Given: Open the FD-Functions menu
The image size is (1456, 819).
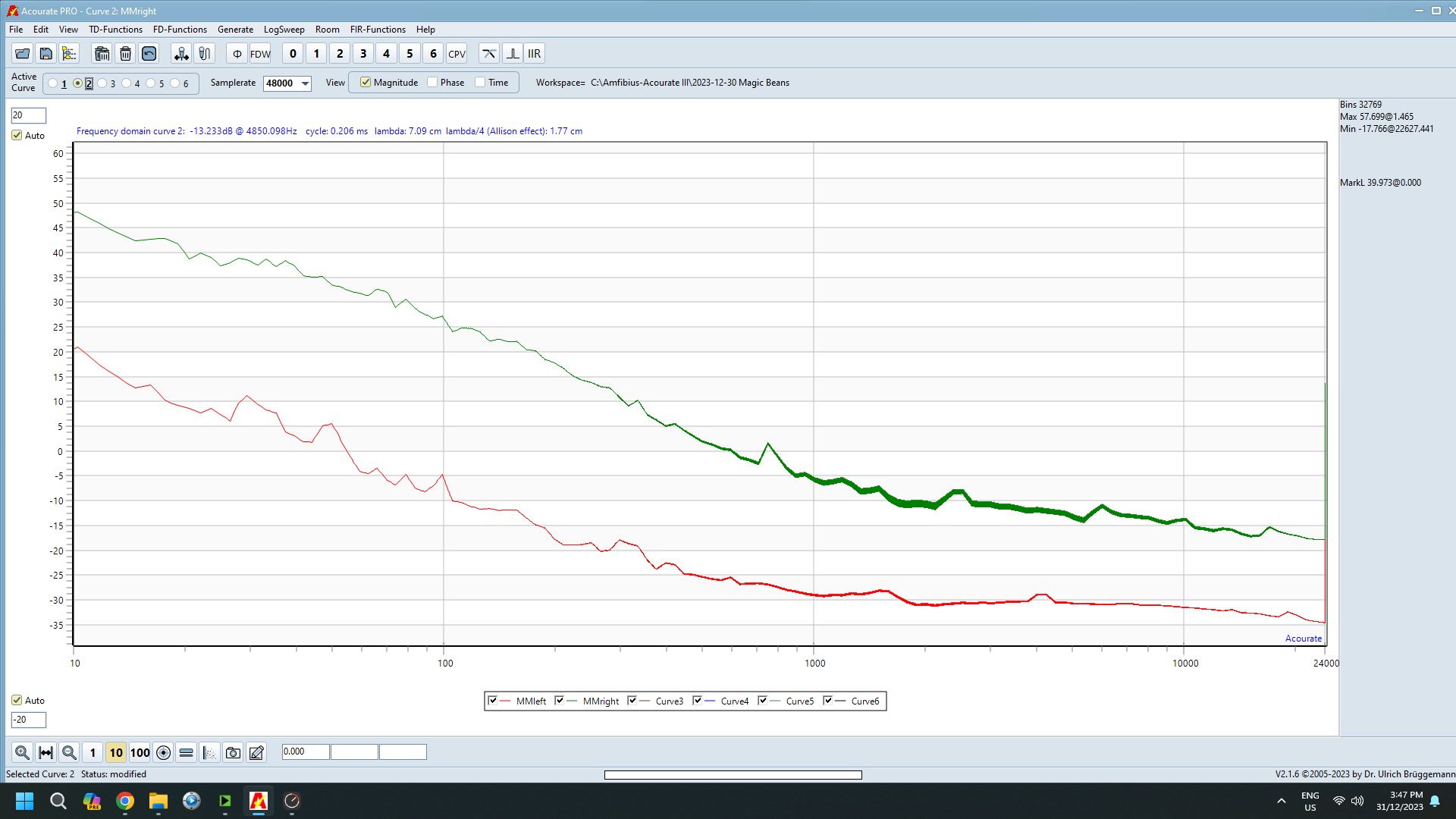Looking at the screenshot, I should [180, 30].
